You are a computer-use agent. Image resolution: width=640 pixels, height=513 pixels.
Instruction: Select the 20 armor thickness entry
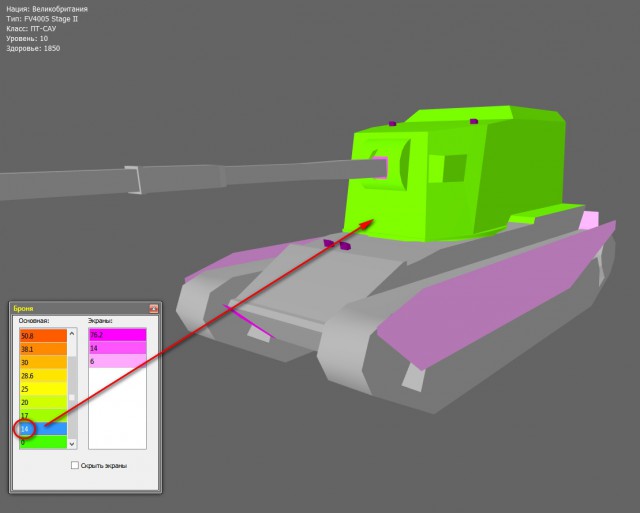(43, 402)
